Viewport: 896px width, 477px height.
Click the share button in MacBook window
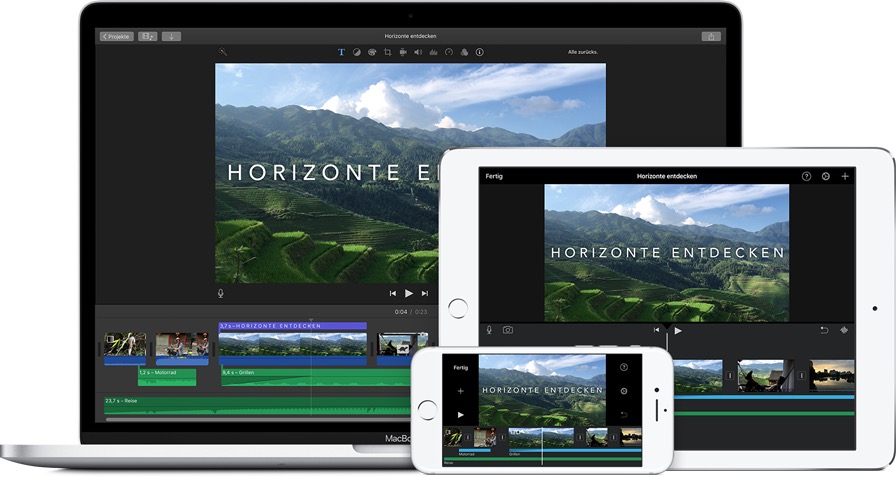coord(711,37)
